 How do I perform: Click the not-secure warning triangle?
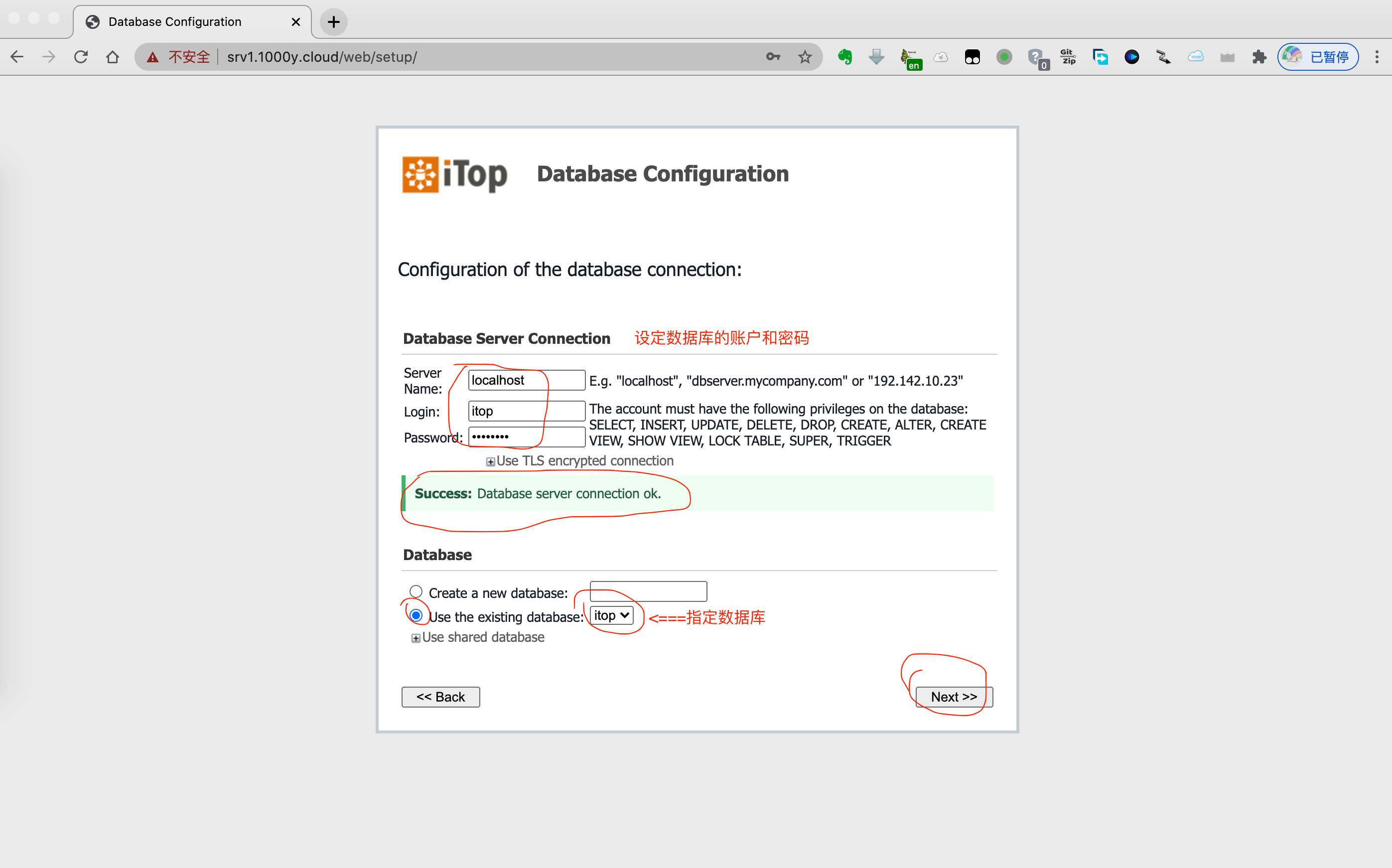point(152,57)
